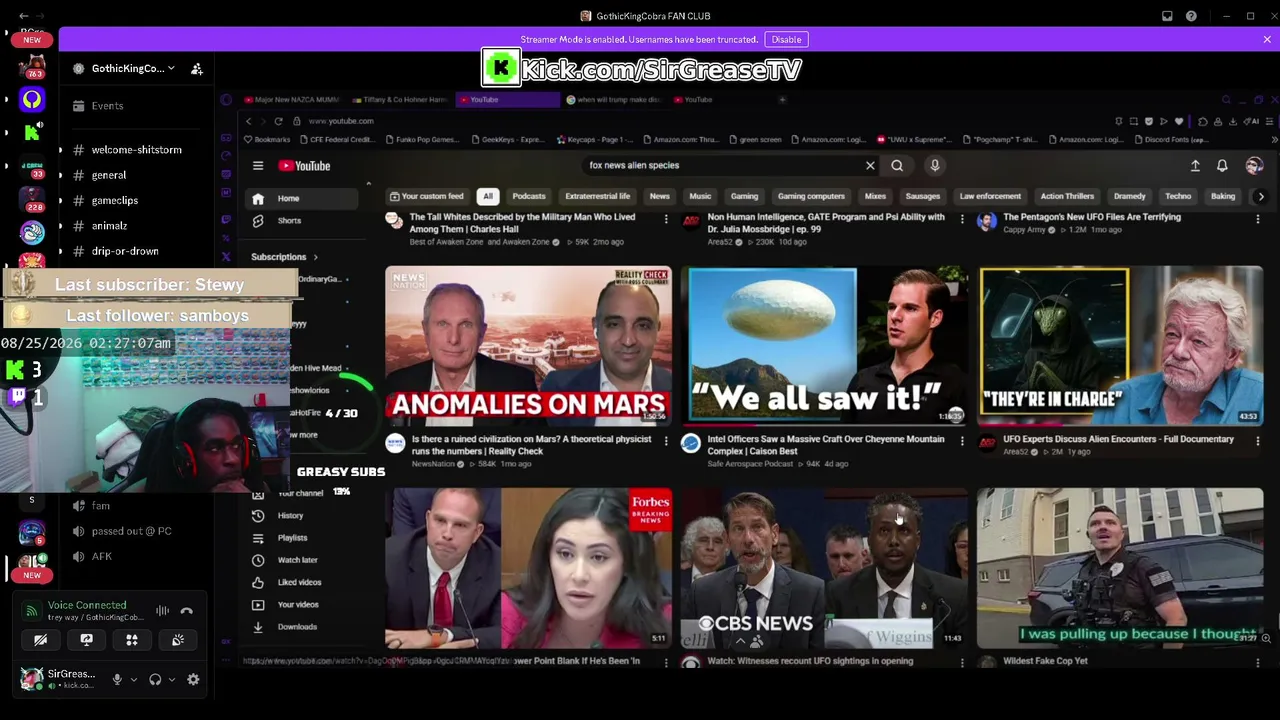Open the purple circle server icon
The image size is (1280, 720).
pos(32,99)
